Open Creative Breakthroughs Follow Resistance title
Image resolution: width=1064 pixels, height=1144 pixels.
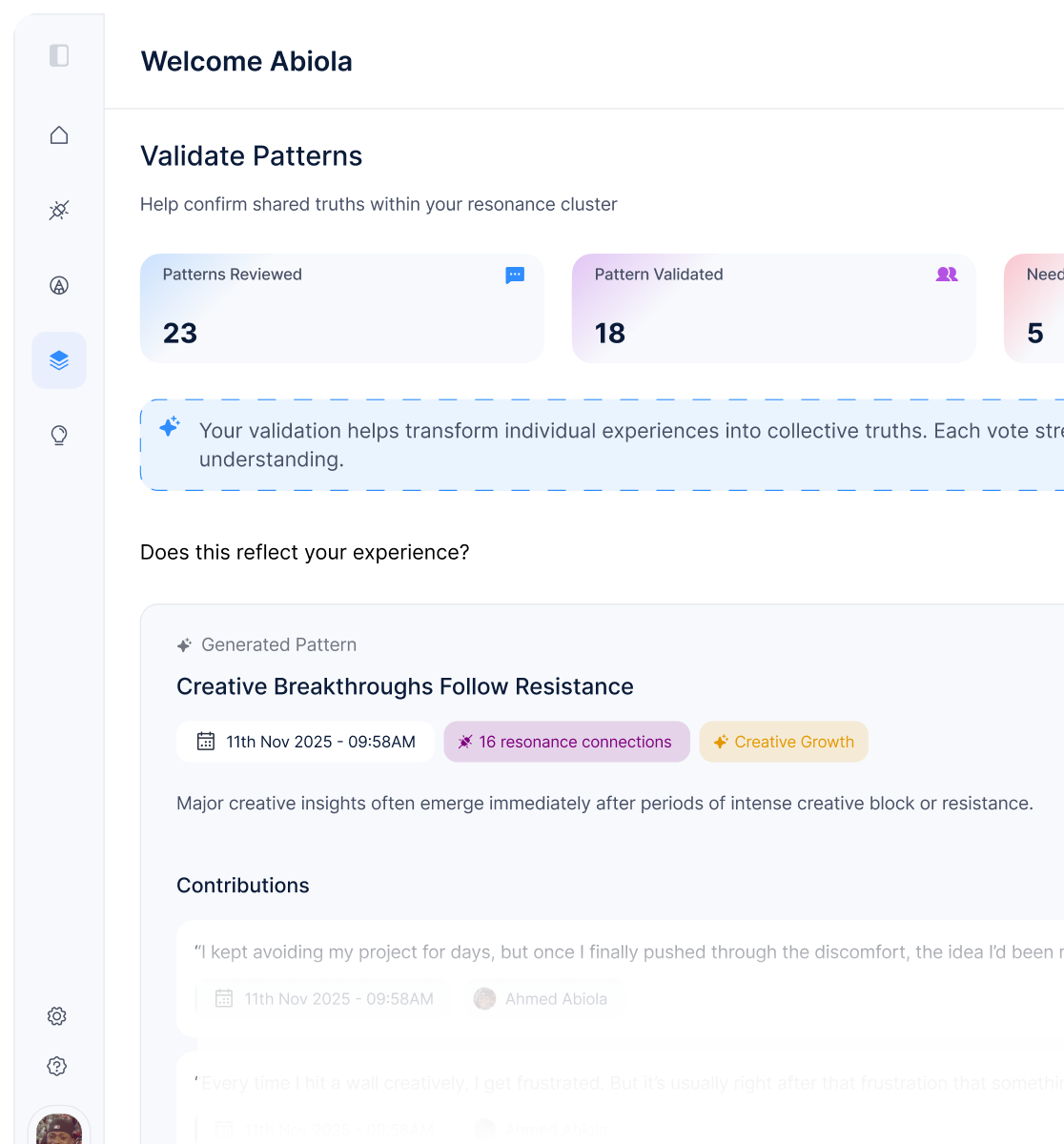[405, 686]
